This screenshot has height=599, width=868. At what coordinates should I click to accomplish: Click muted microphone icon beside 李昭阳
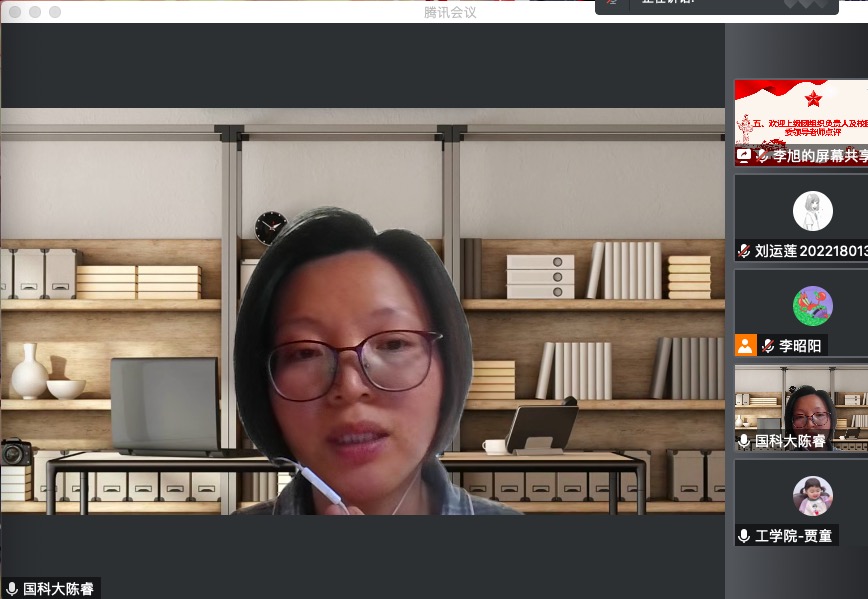(x=767, y=346)
